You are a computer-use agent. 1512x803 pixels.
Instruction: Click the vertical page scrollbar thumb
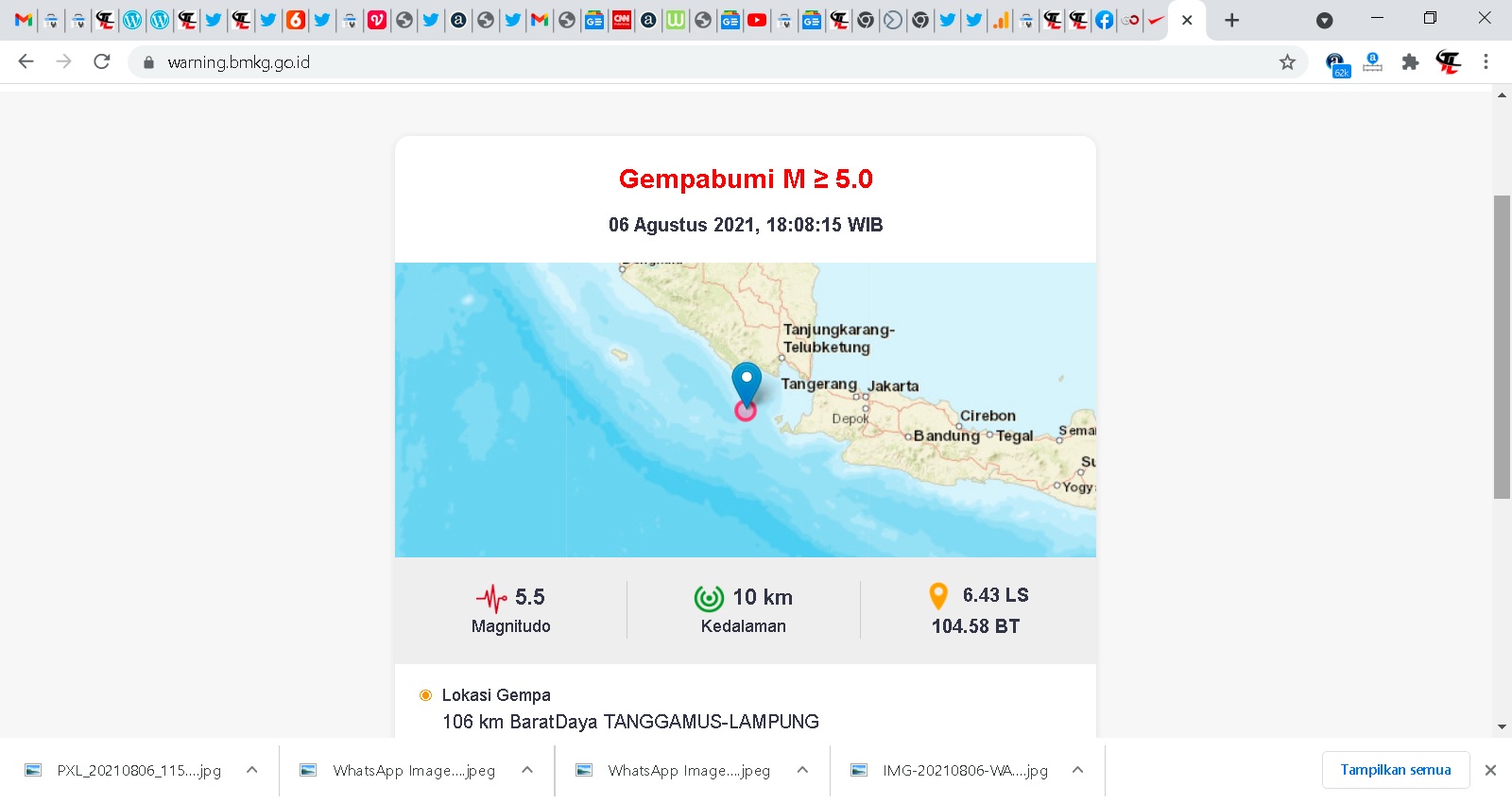click(1502, 347)
